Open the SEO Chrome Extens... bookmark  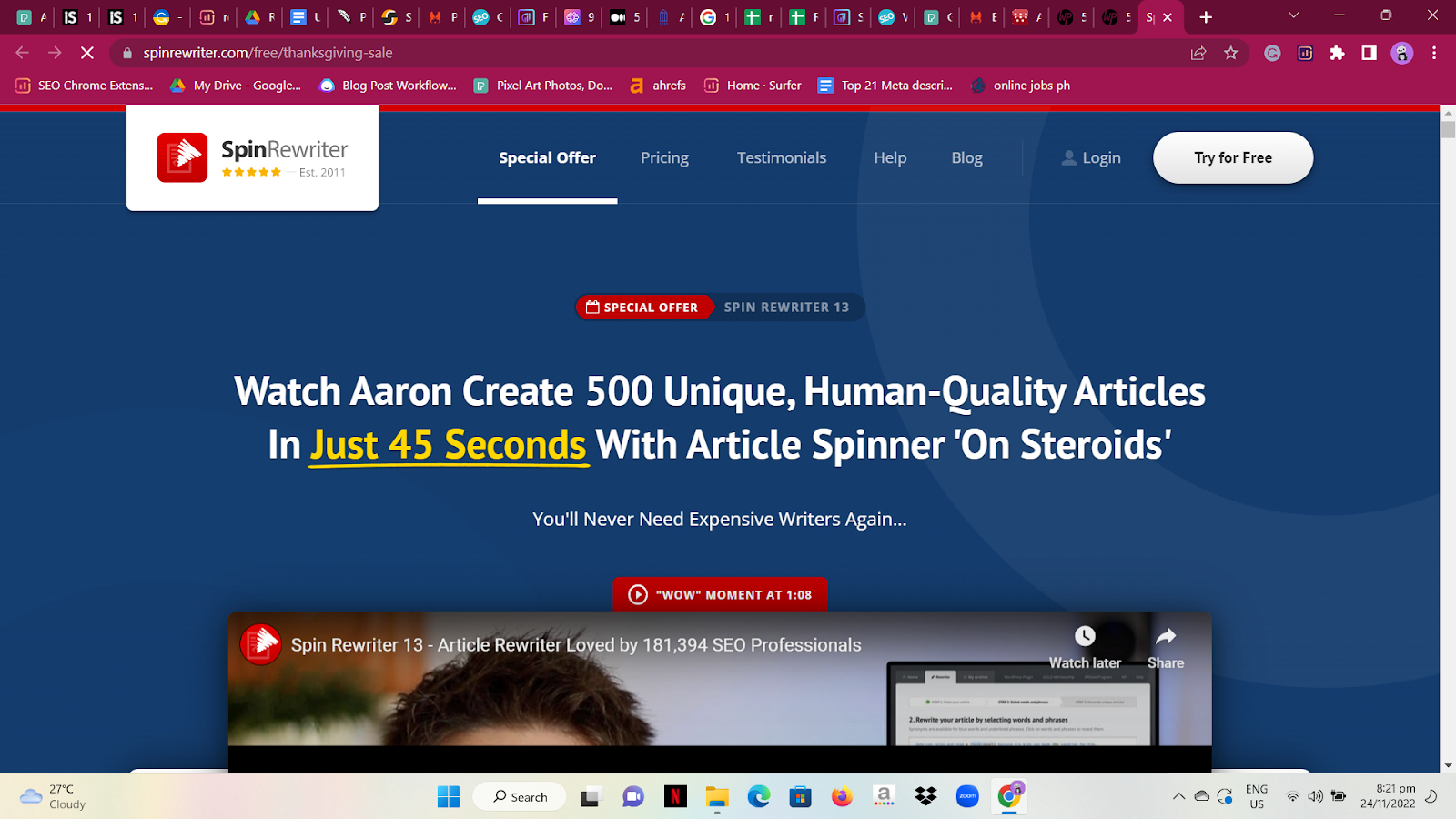point(85,86)
